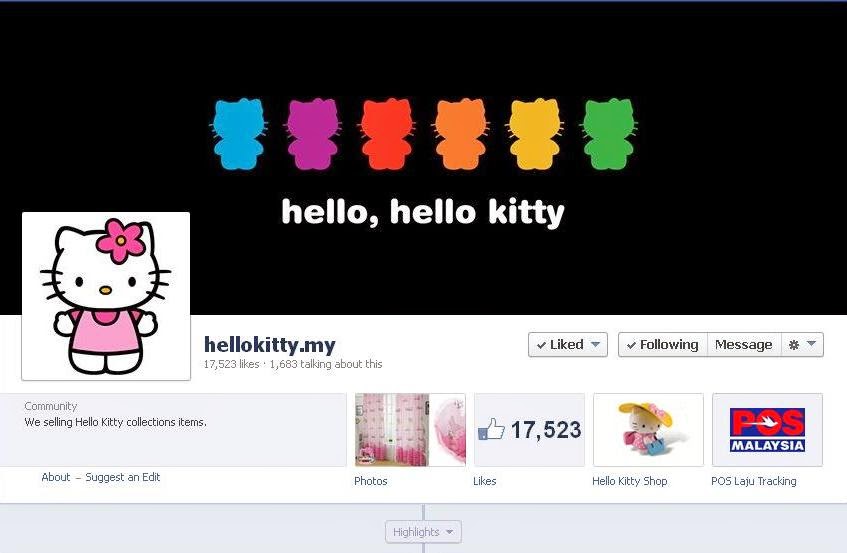Open the Photos tab thumbnail
The height and width of the screenshot is (553, 847).
pyautogui.click(x=410, y=430)
